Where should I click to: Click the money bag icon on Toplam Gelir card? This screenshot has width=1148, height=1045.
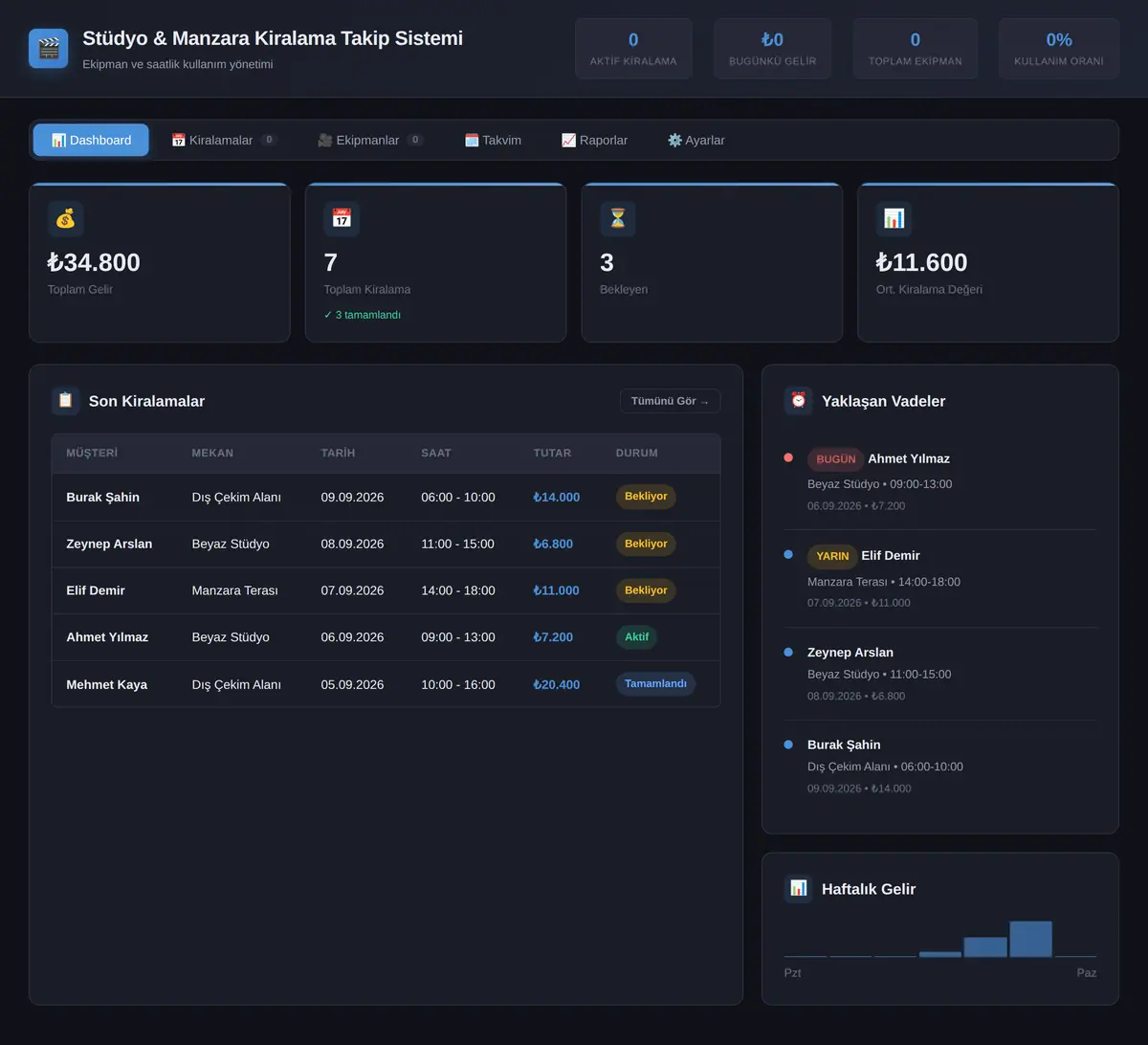coord(65,219)
